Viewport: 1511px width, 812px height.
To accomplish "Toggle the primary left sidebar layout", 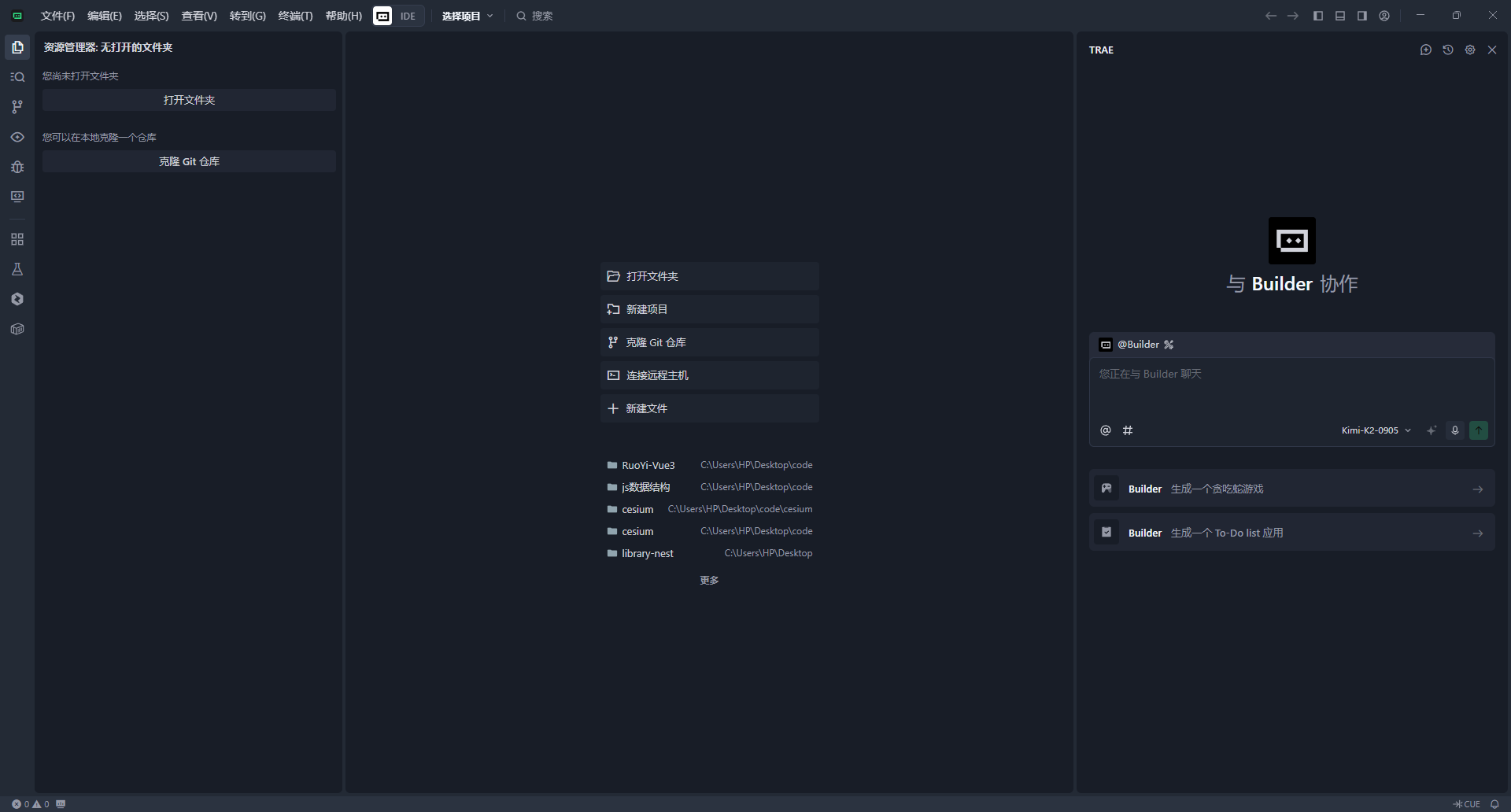I will [x=1318, y=16].
